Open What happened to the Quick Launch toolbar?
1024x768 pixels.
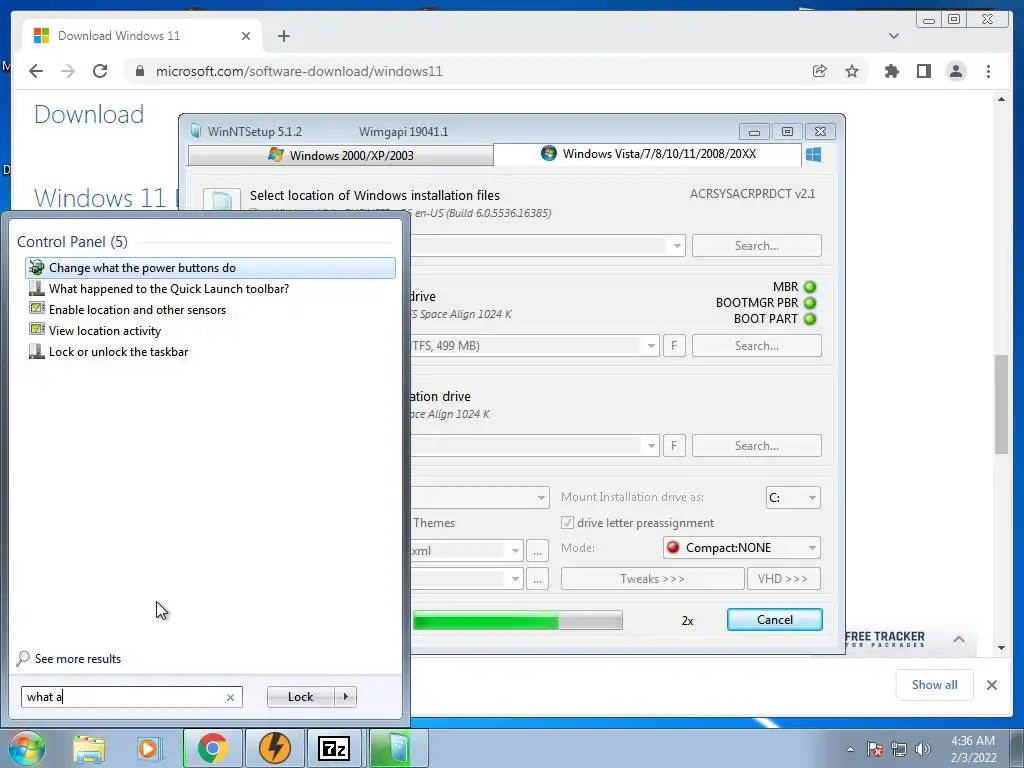pos(210,289)
